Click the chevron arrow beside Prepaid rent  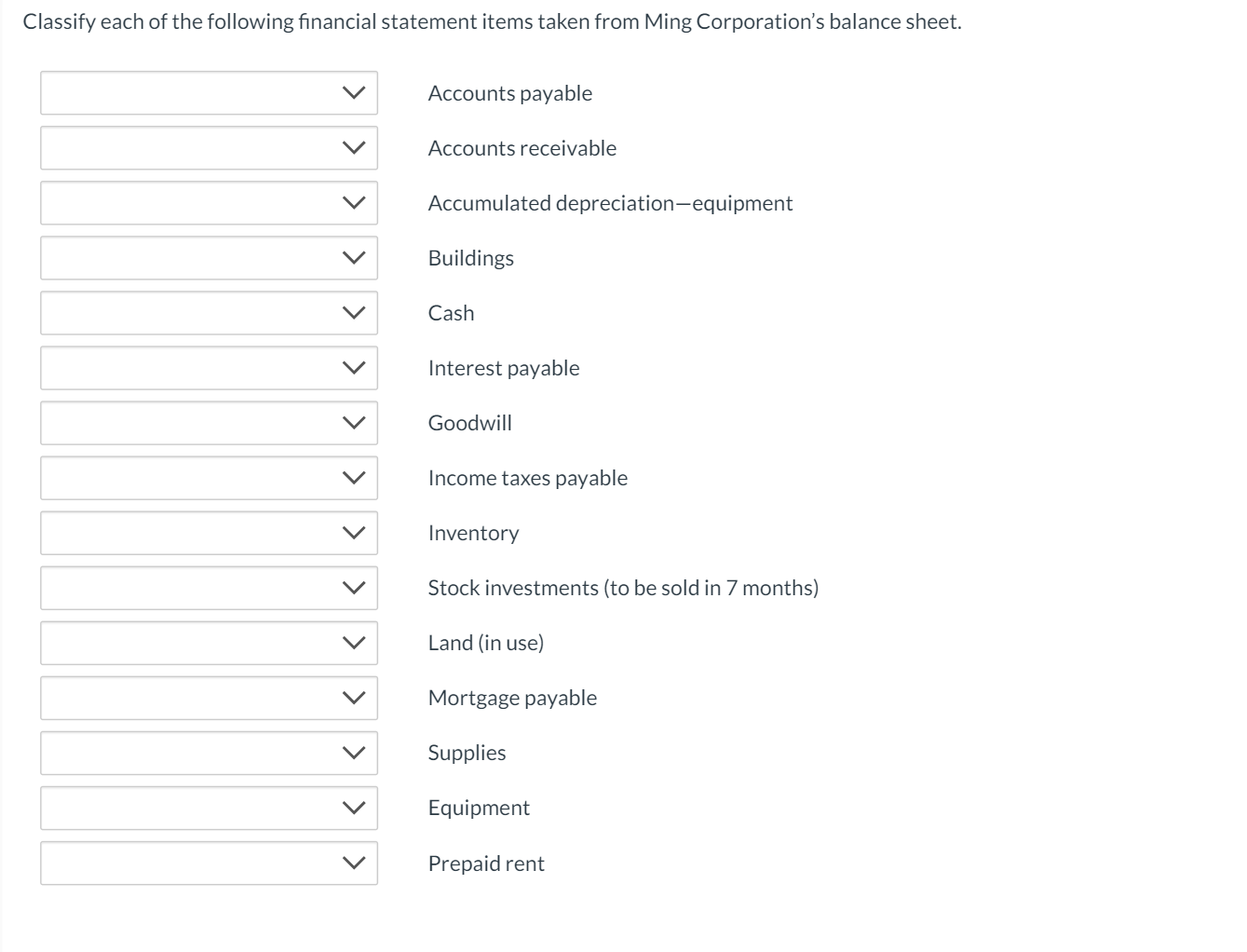click(352, 864)
